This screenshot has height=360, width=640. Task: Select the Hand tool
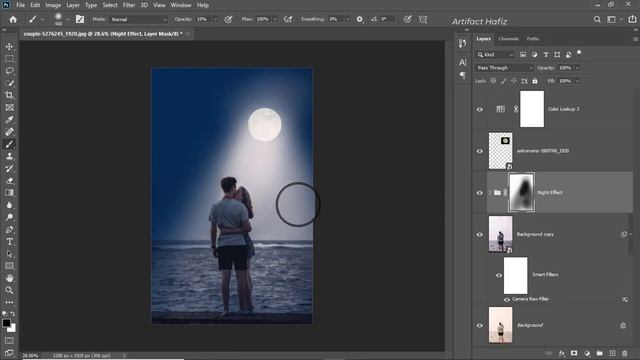[x=9, y=278]
